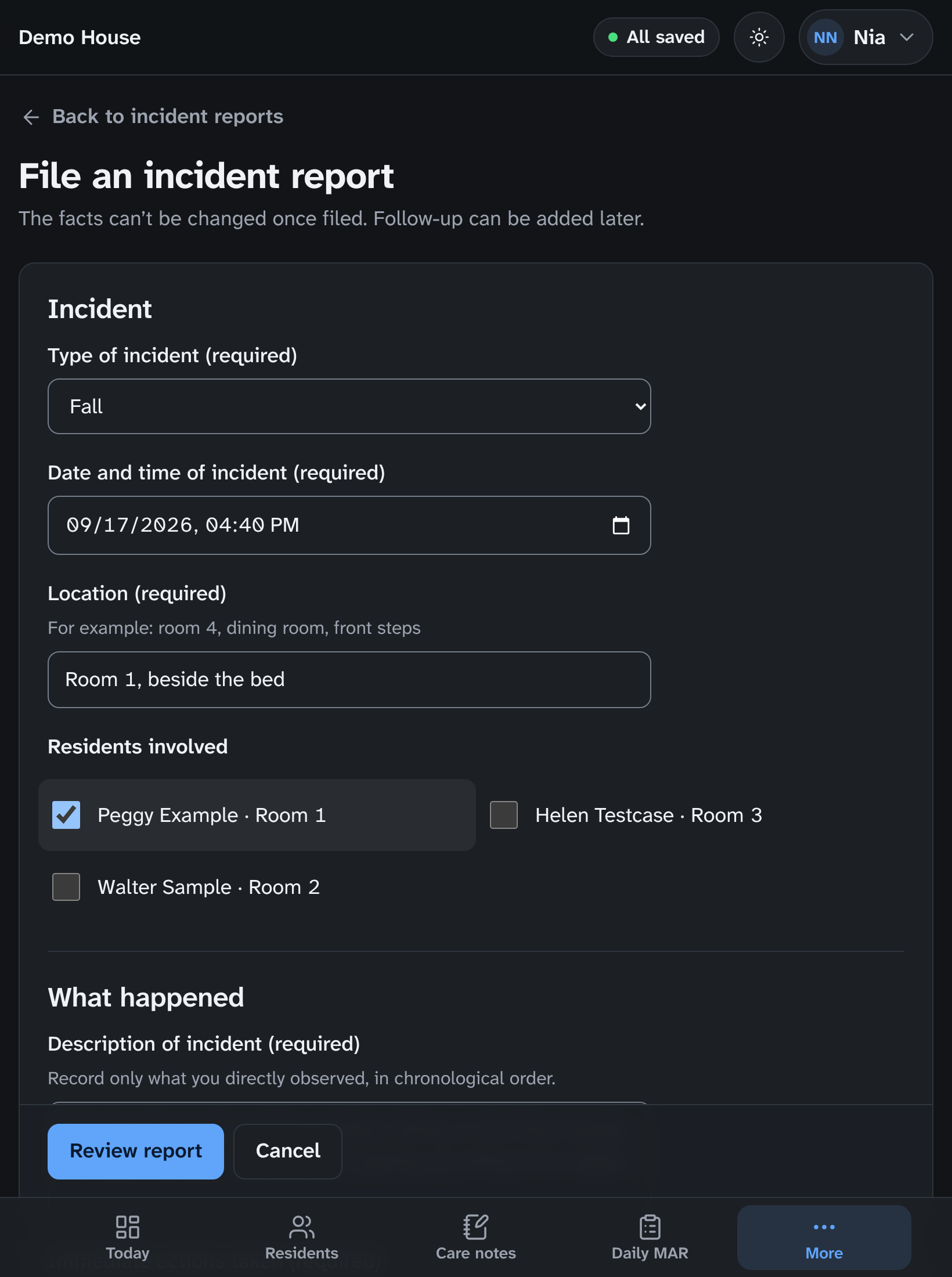Click the Daily MAR clipboard icon
This screenshot has width=952, height=1277.
click(x=650, y=1227)
